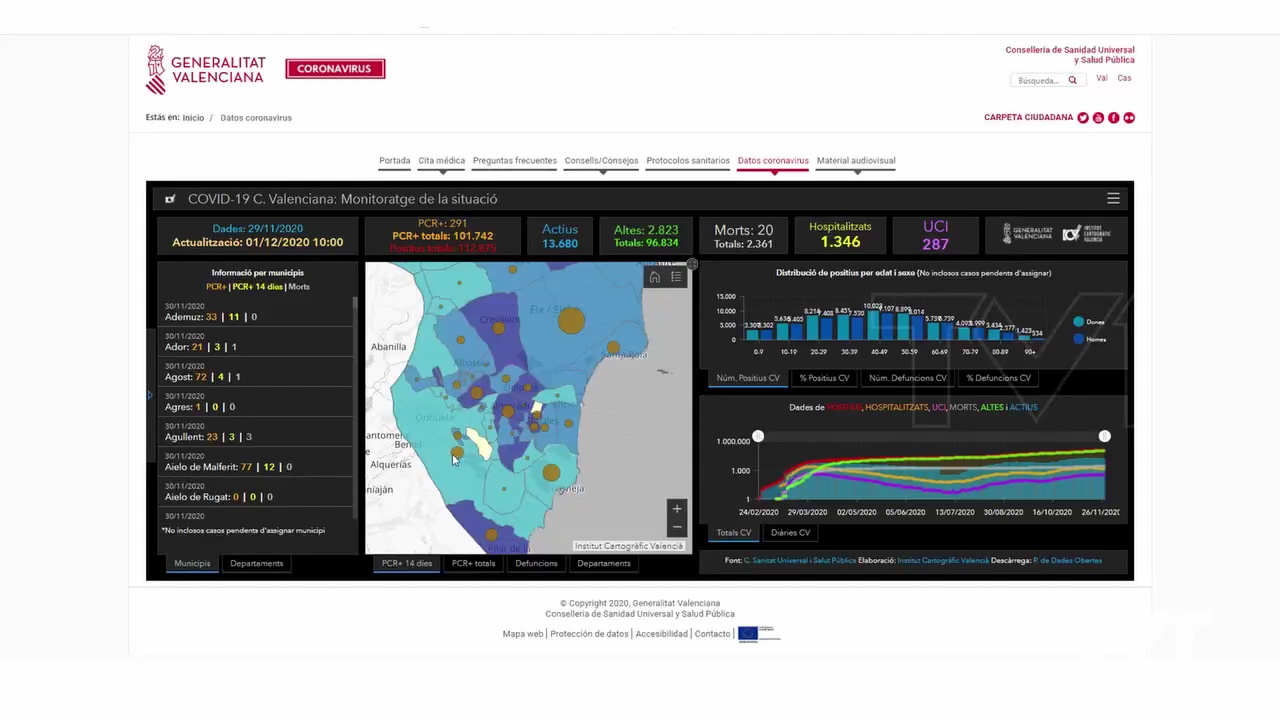Viewport: 1280px width, 720px height.
Task: Toggle Homes series in chart legend
Action: pos(1078,339)
